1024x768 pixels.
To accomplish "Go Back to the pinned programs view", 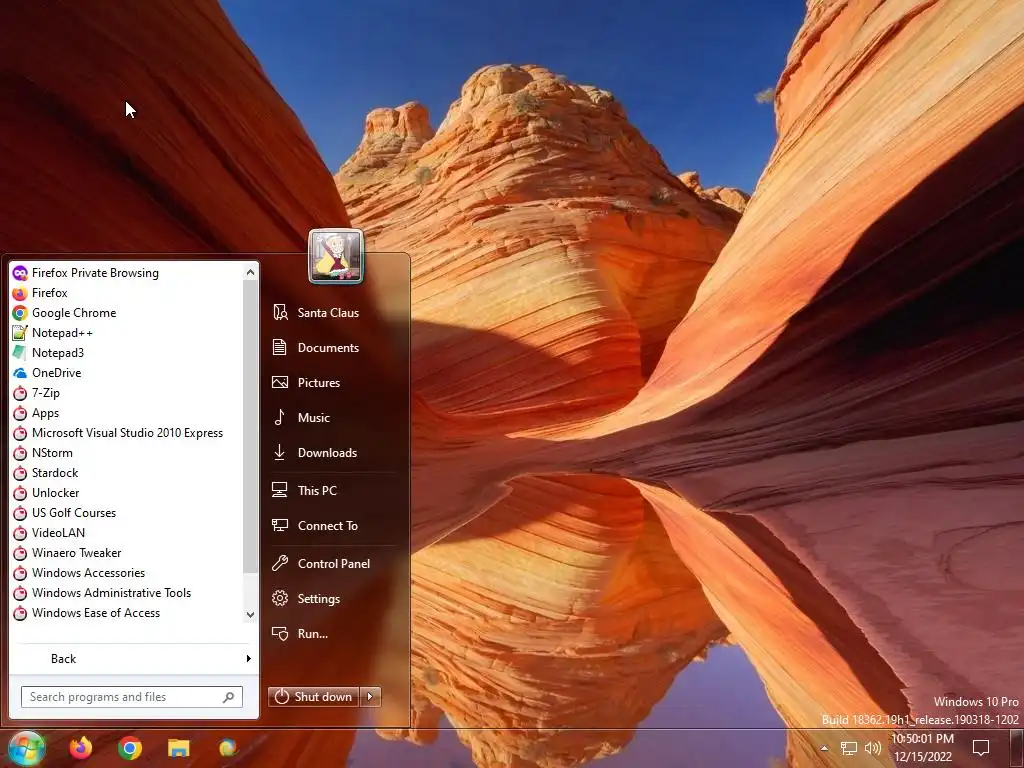I will 133,659.
